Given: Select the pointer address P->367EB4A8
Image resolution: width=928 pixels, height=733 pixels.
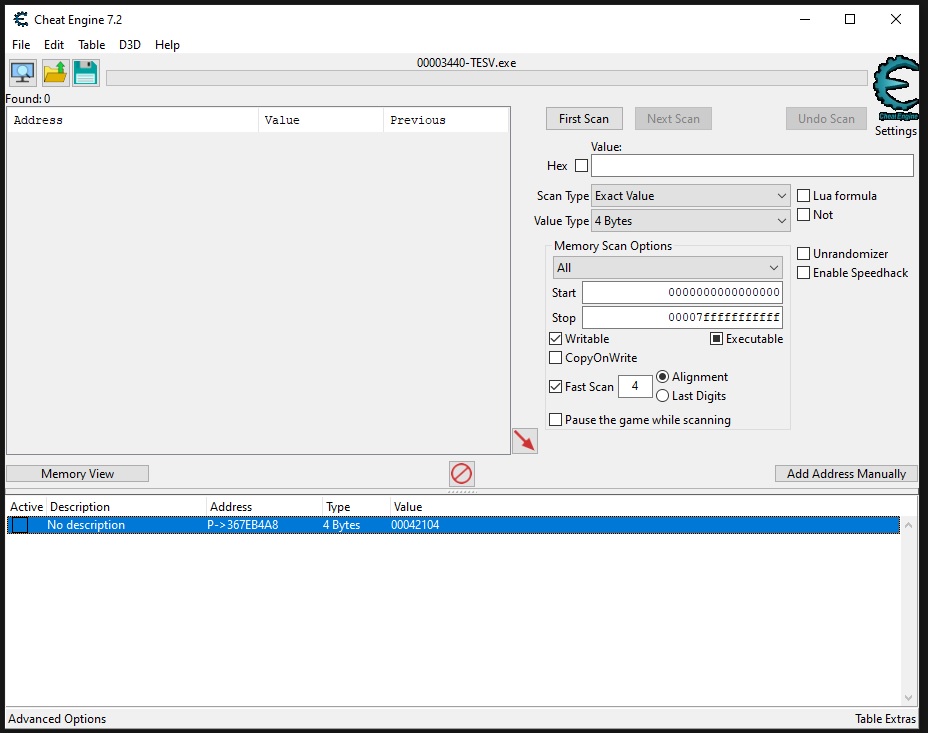Looking at the screenshot, I should 243,525.
